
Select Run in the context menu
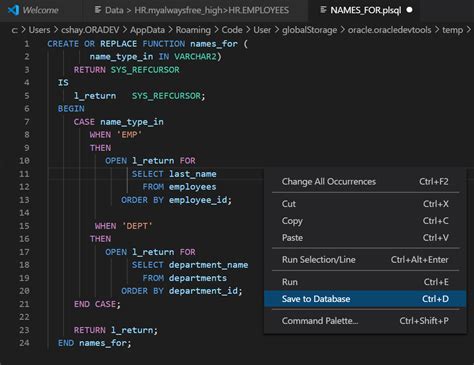pyautogui.click(x=365, y=282)
